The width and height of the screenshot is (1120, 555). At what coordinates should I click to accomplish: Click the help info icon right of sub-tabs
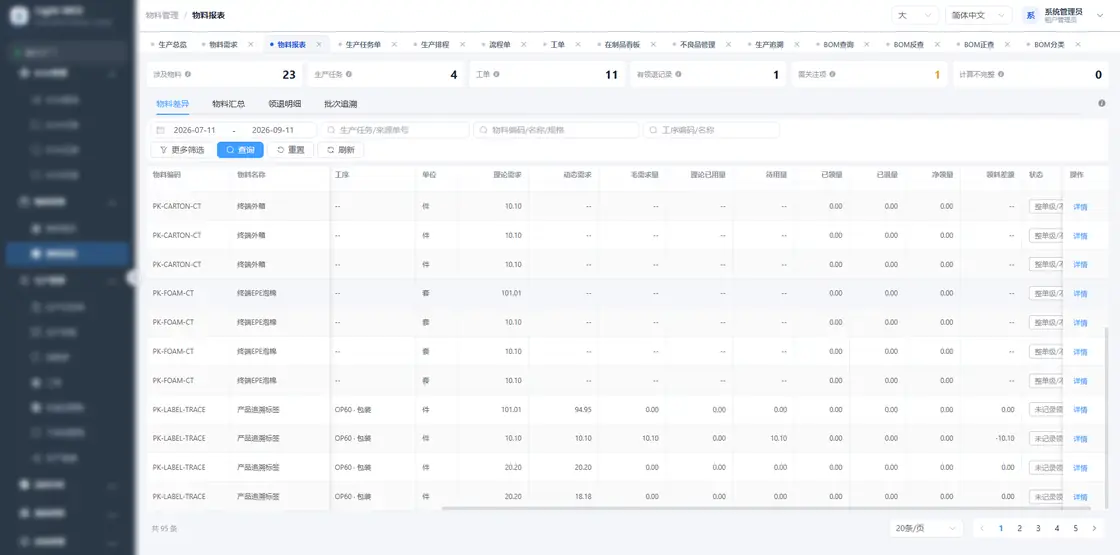pos(1101,104)
